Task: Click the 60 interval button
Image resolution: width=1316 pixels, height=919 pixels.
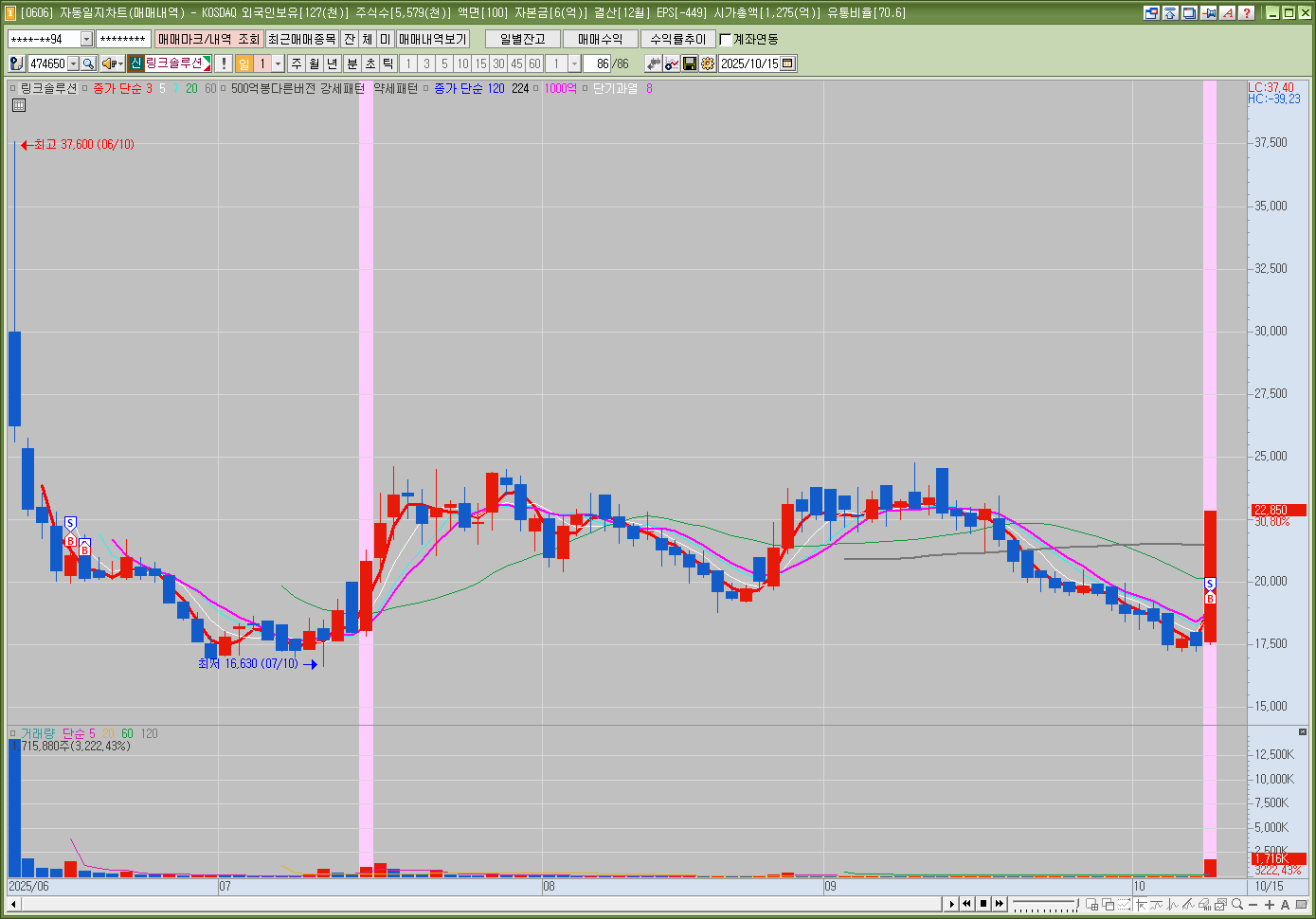Action: coord(534,63)
